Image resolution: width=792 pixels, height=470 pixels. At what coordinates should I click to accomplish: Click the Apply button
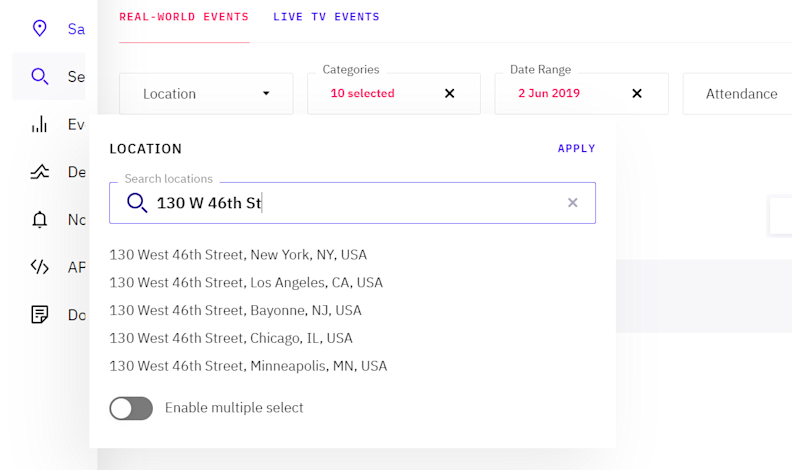pos(577,149)
